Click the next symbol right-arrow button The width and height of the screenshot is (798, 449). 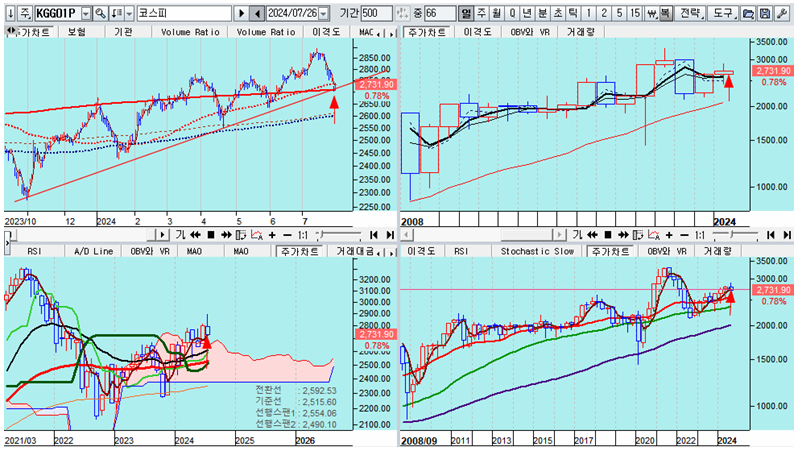[242, 13]
